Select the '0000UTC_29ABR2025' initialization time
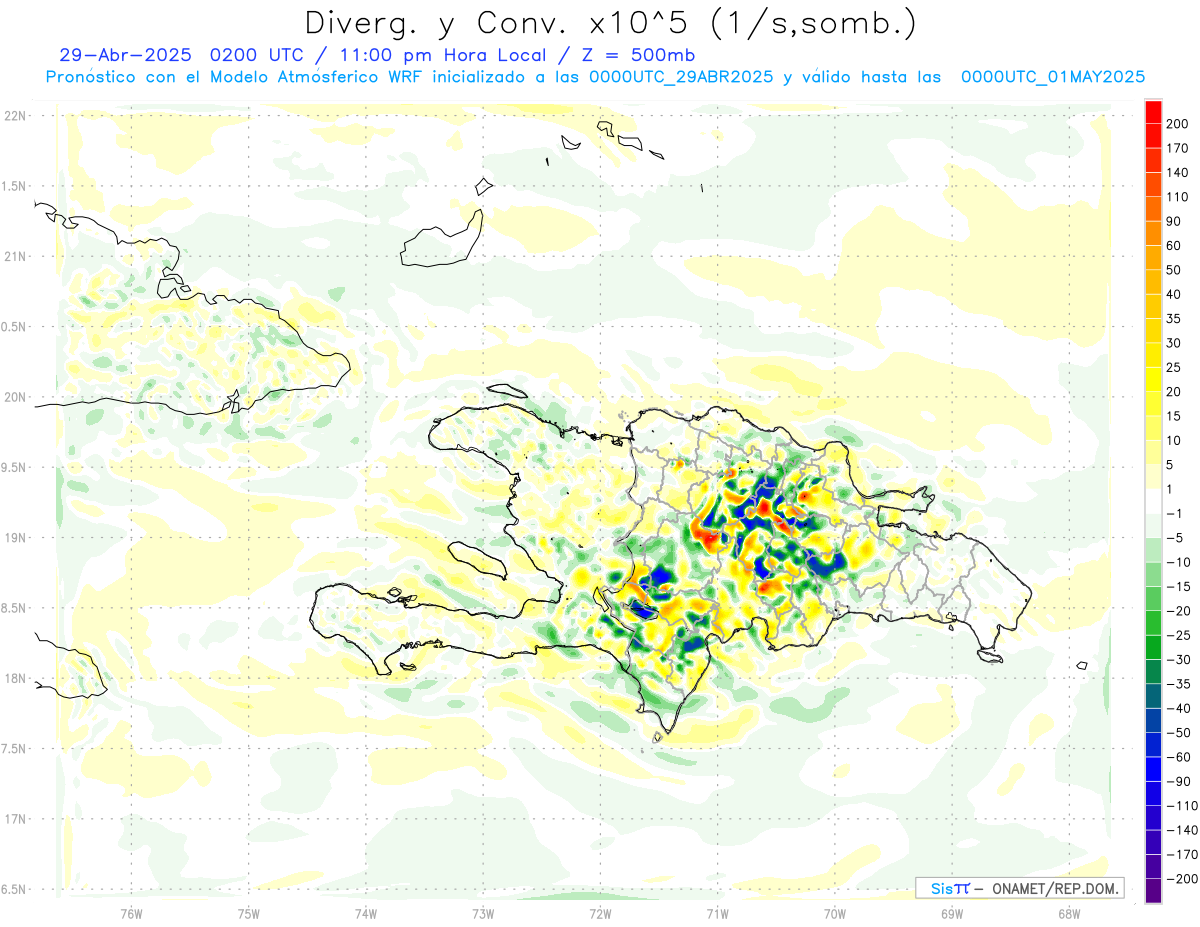 (681, 77)
